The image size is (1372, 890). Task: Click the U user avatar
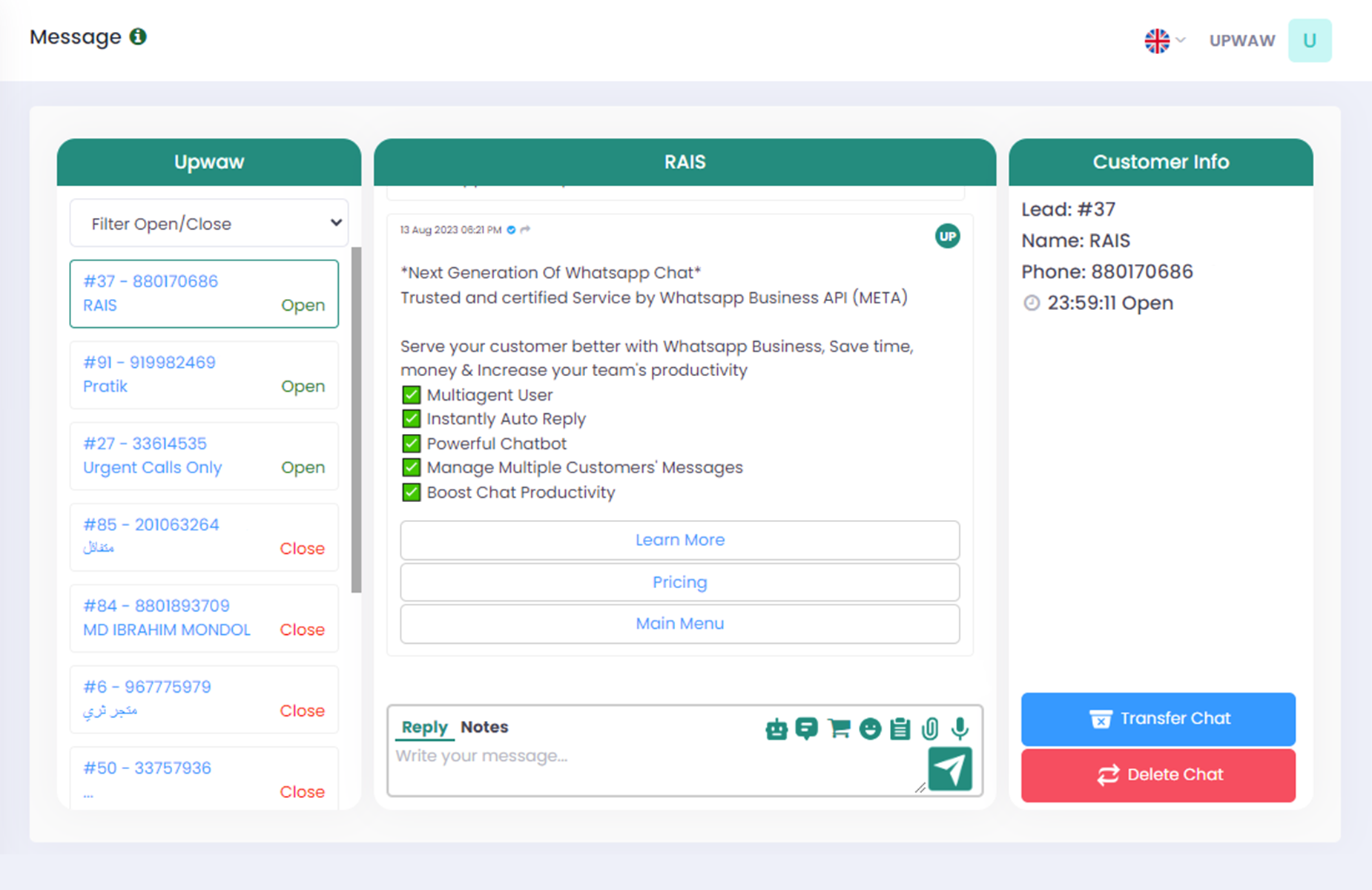pyautogui.click(x=1310, y=40)
